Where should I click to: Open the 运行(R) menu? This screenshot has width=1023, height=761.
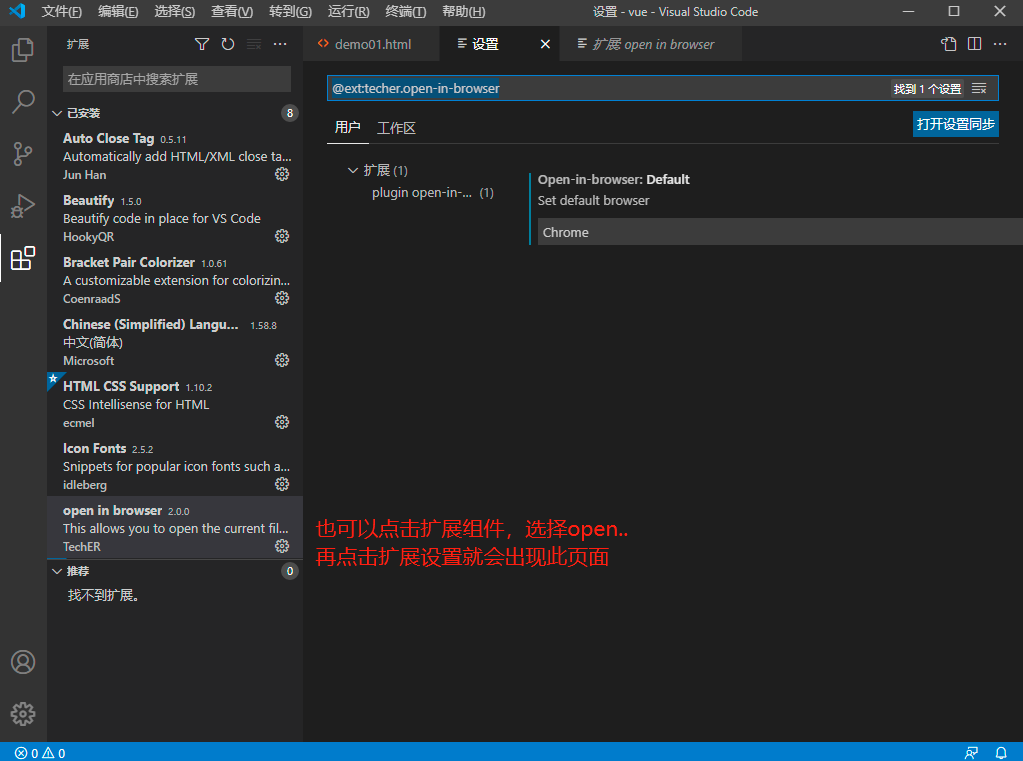(x=348, y=12)
